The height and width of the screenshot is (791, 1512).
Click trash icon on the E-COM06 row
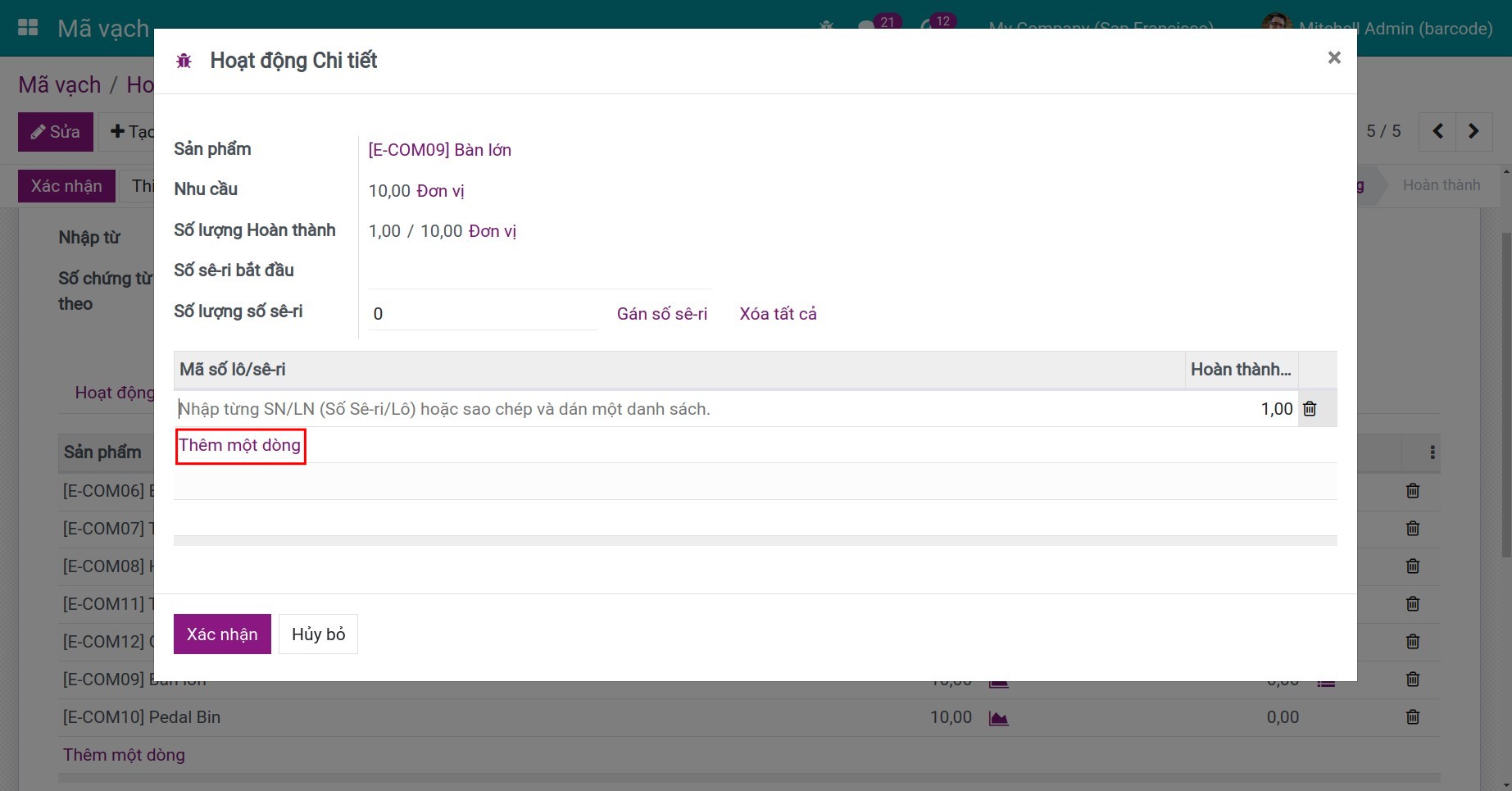point(1413,491)
